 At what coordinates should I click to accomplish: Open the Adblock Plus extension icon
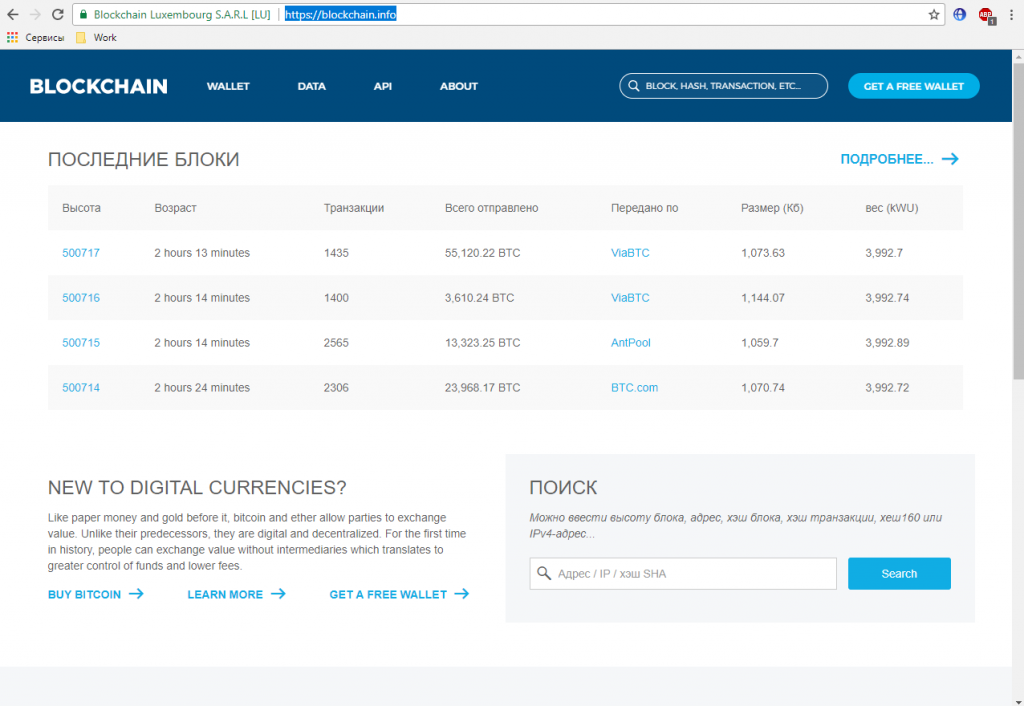point(986,15)
